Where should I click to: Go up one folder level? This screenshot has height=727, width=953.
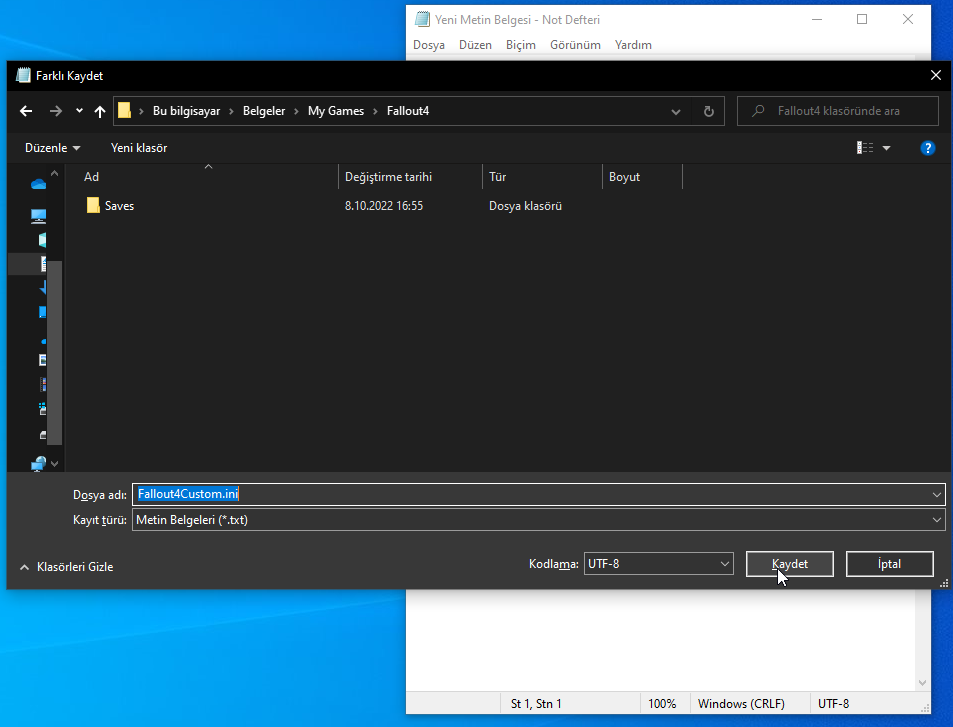coord(100,111)
